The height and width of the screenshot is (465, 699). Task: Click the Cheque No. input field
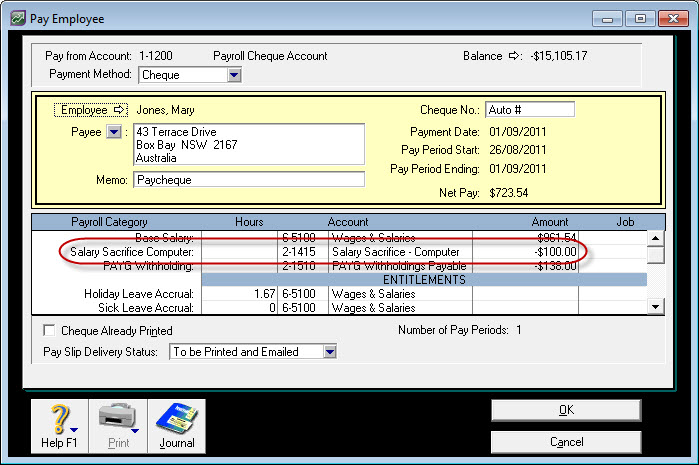[530, 110]
